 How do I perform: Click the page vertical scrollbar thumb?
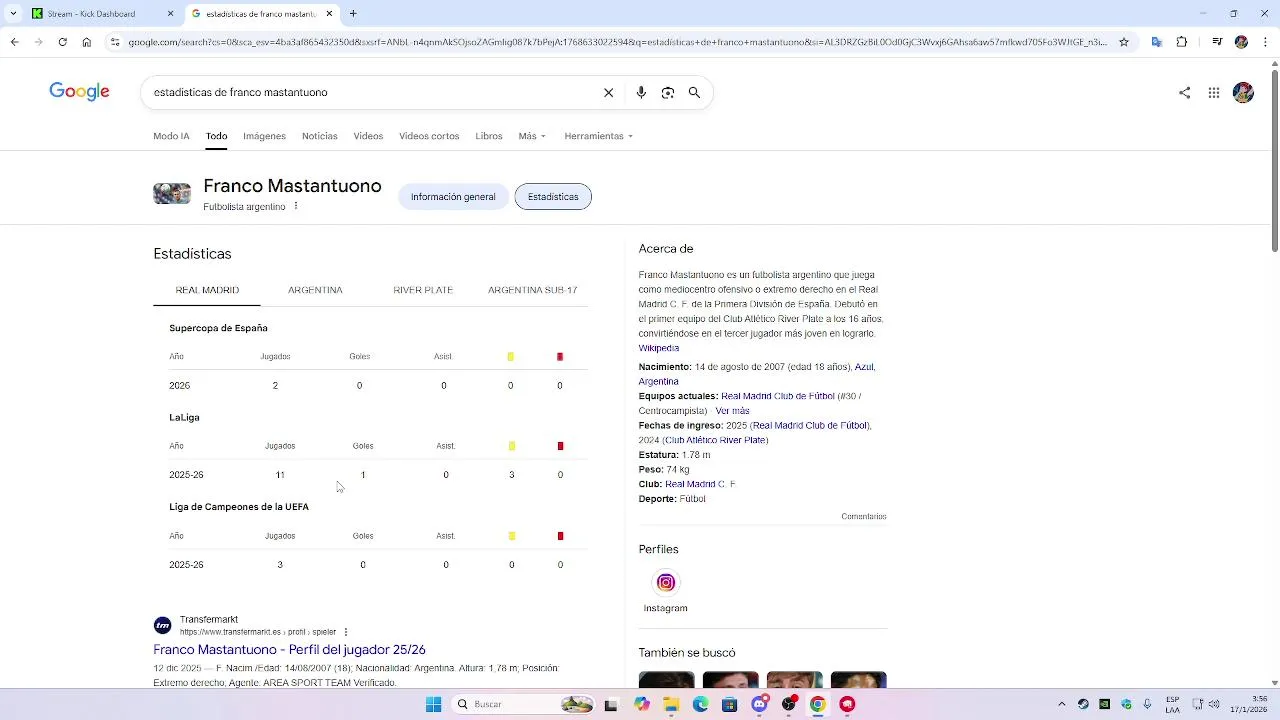(1274, 160)
